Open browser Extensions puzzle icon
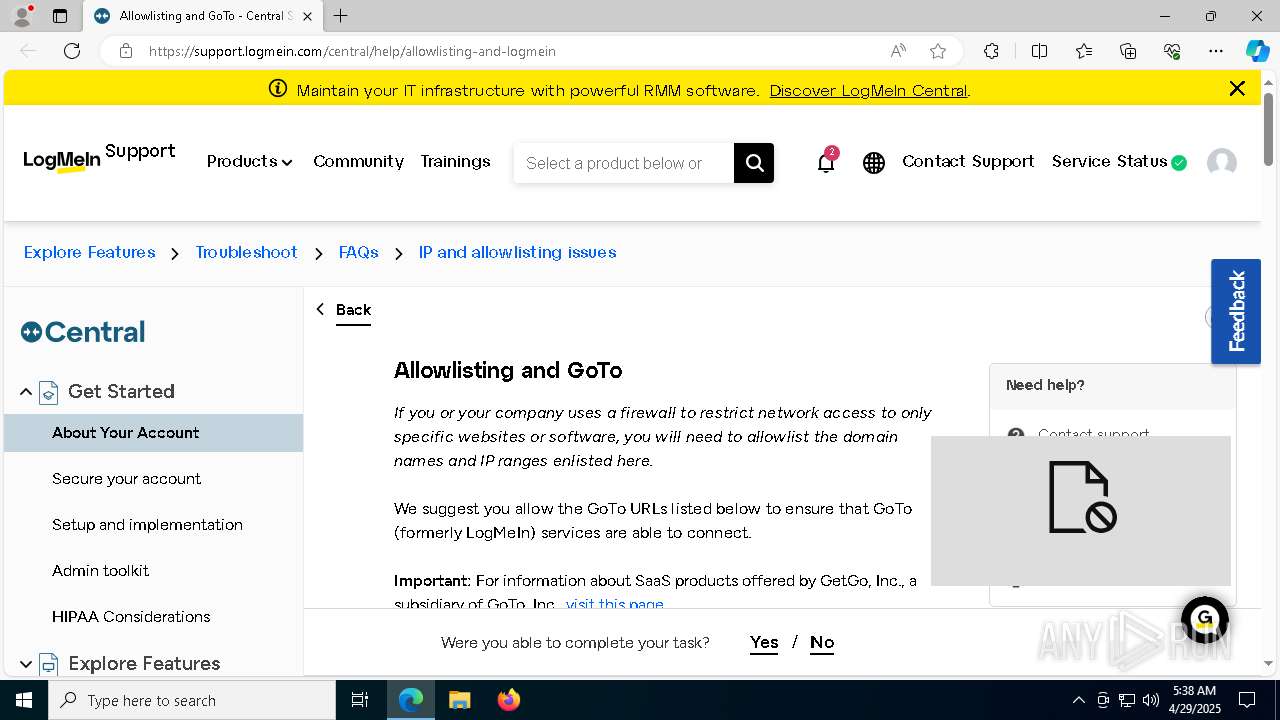This screenshot has width=1280, height=720. pos(991,51)
